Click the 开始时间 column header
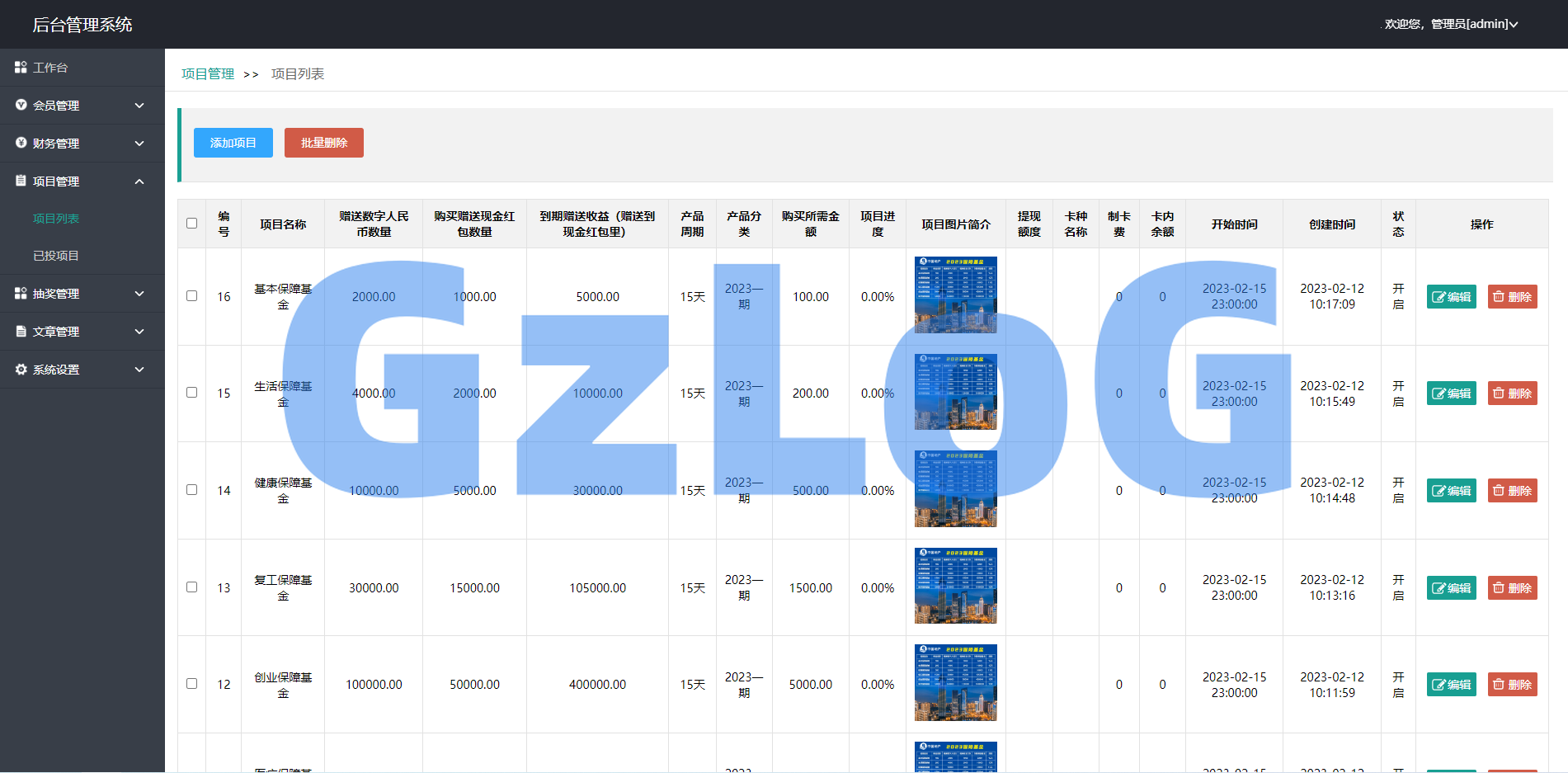1568x773 pixels. click(x=1235, y=224)
